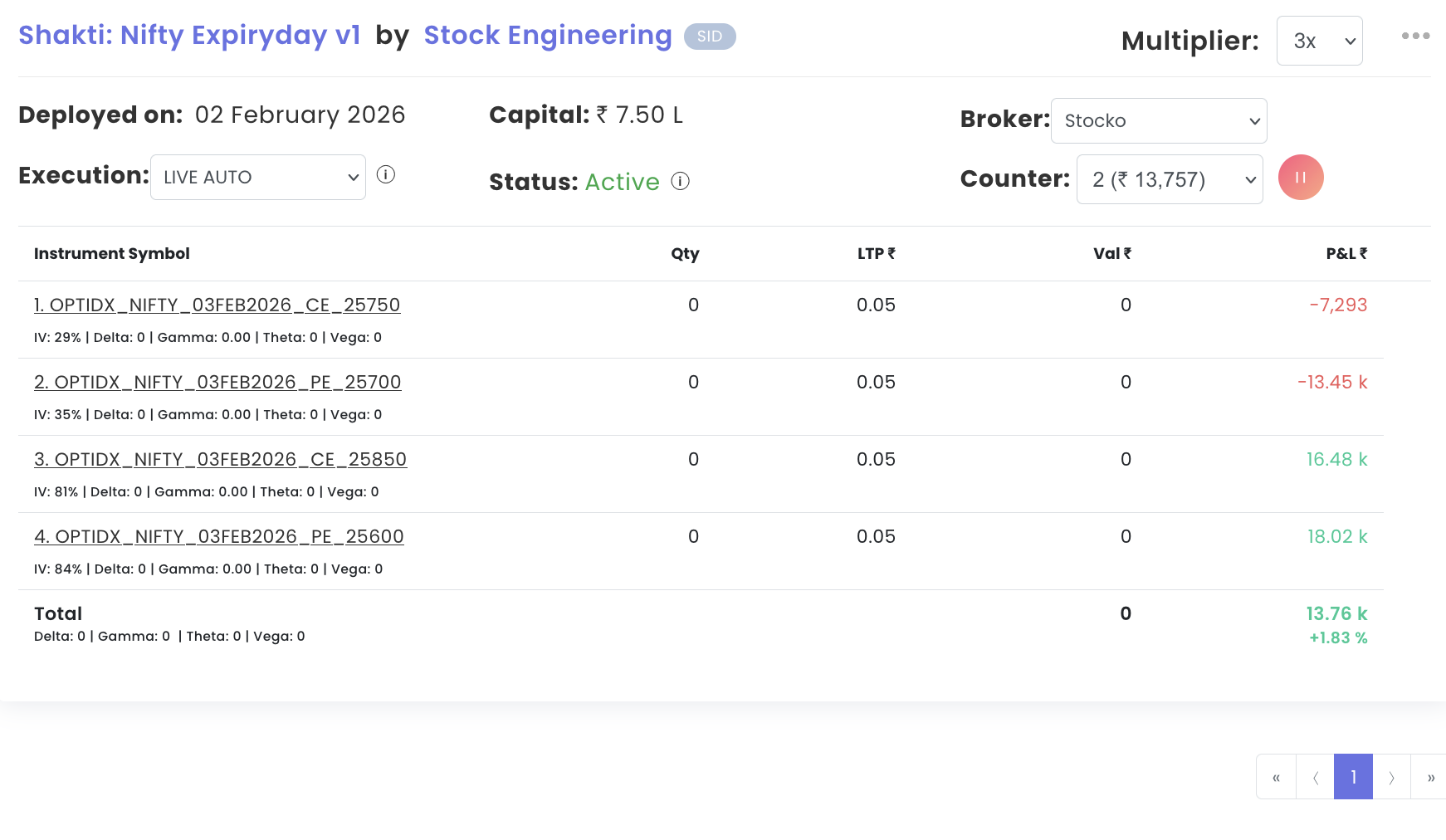Click info icon beside Execution dropdown
1446x840 pixels.
(386, 174)
